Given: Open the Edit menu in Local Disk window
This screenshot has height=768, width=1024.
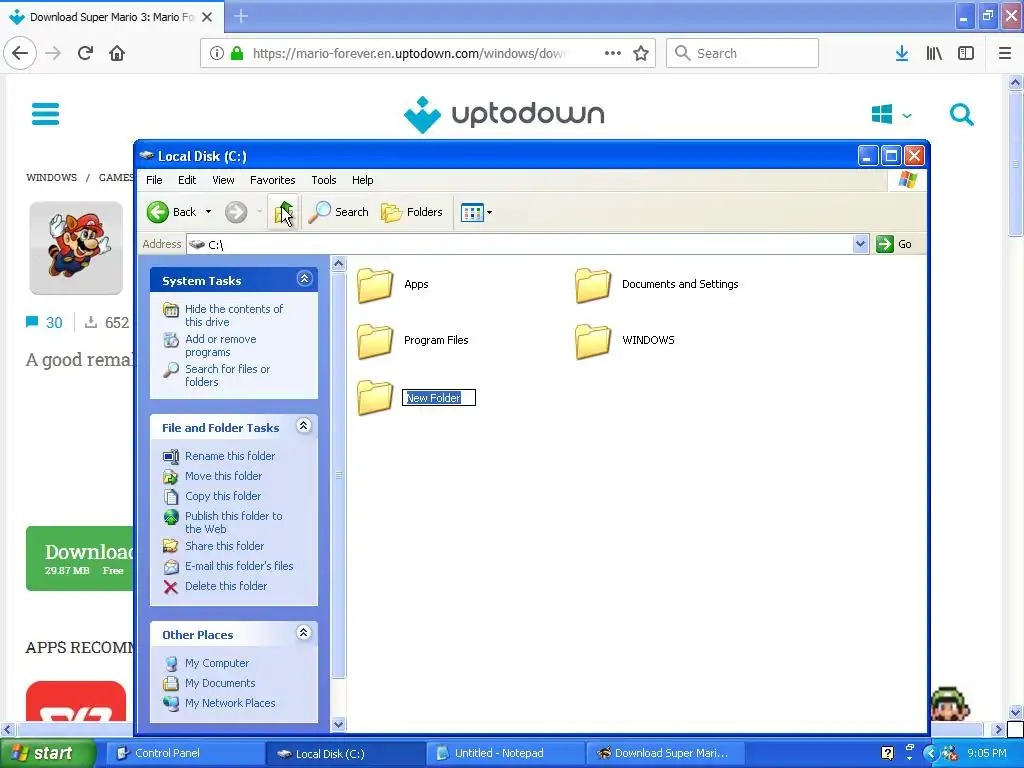Looking at the screenshot, I should (187, 180).
